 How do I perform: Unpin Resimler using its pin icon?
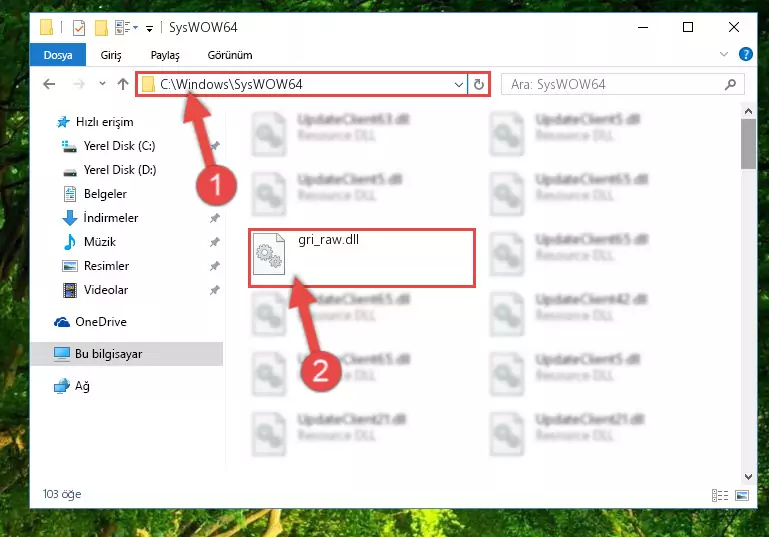pos(214,266)
